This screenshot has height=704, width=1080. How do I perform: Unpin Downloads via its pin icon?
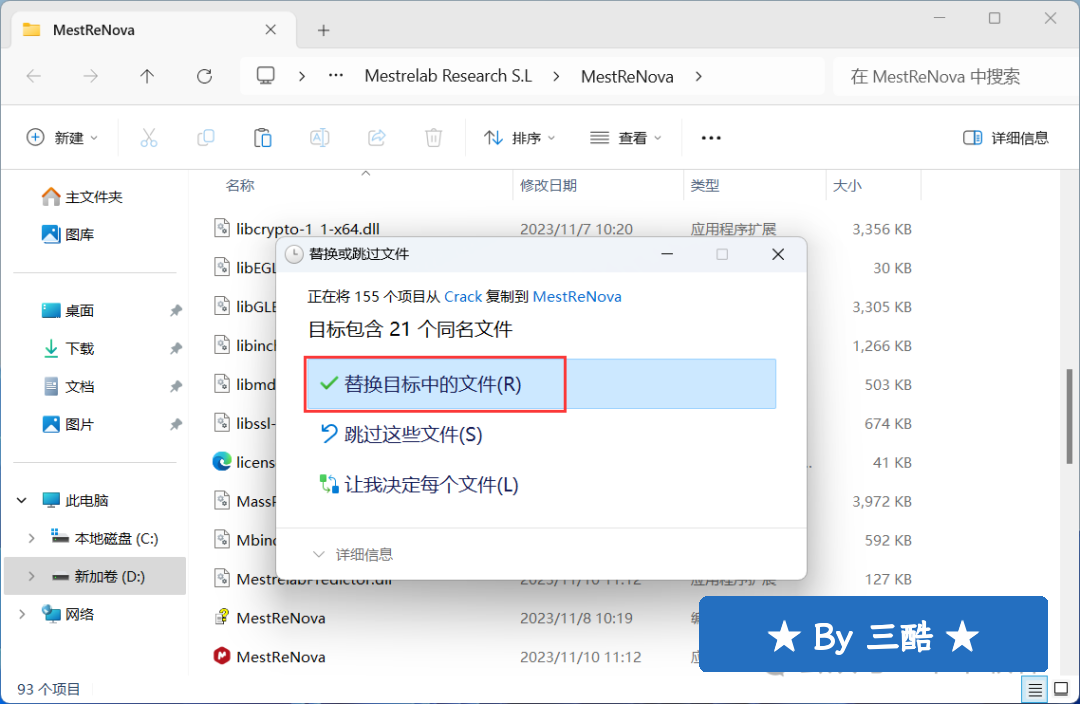[x=176, y=349]
